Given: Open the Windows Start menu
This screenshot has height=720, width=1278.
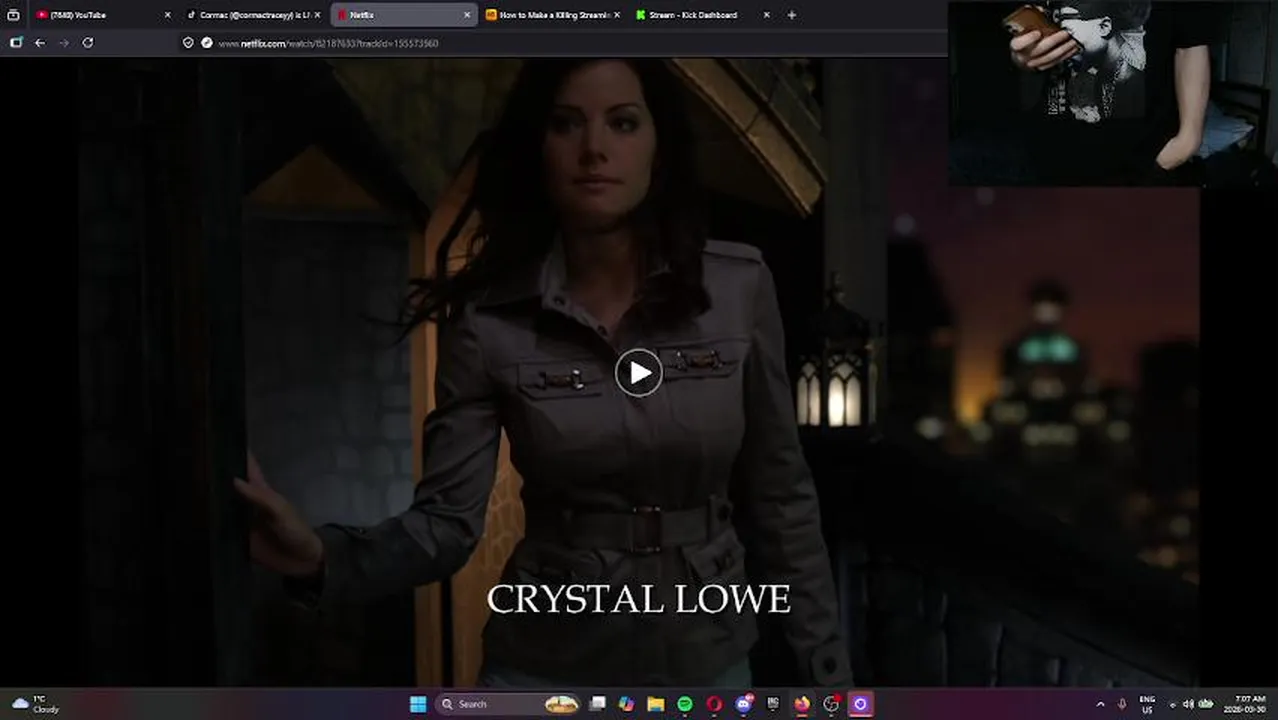Looking at the screenshot, I should (418, 704).
